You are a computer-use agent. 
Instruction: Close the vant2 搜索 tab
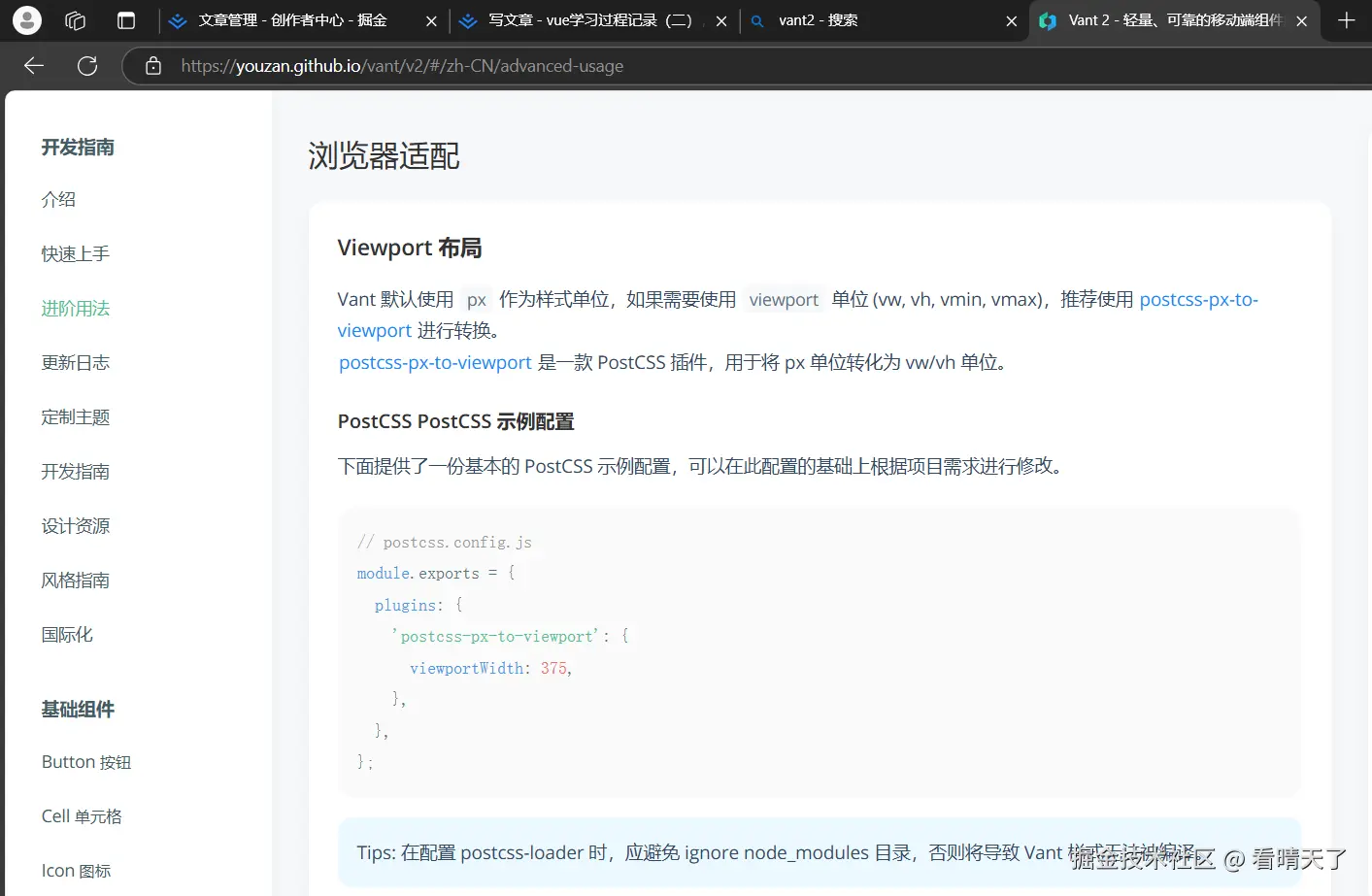pyautogui.click(x=1011, y=20)
